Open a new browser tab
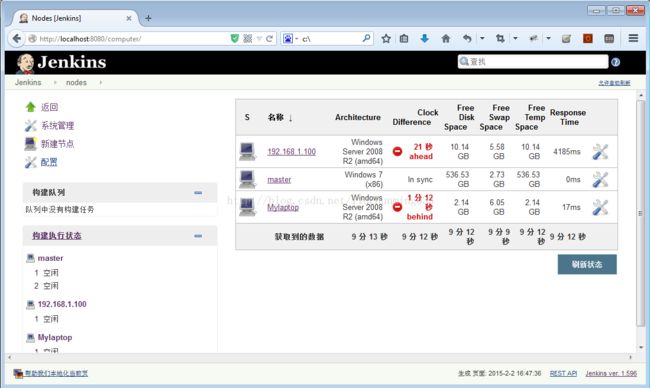This screenshot has height=388, width=650. (x=148, y=18)
